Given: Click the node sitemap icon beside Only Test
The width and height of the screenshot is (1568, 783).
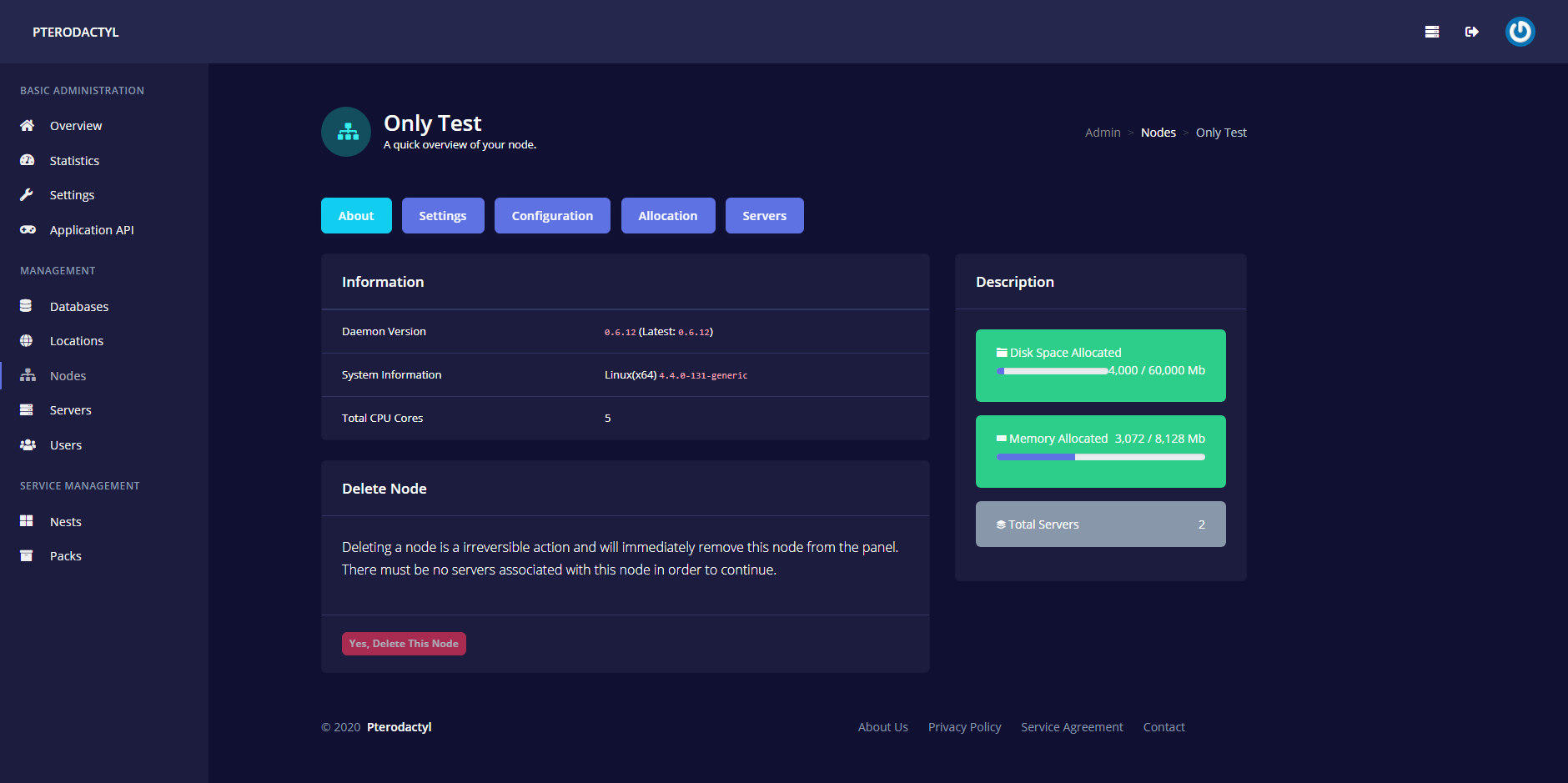Looking at the screenshot, I should [346, 132].
